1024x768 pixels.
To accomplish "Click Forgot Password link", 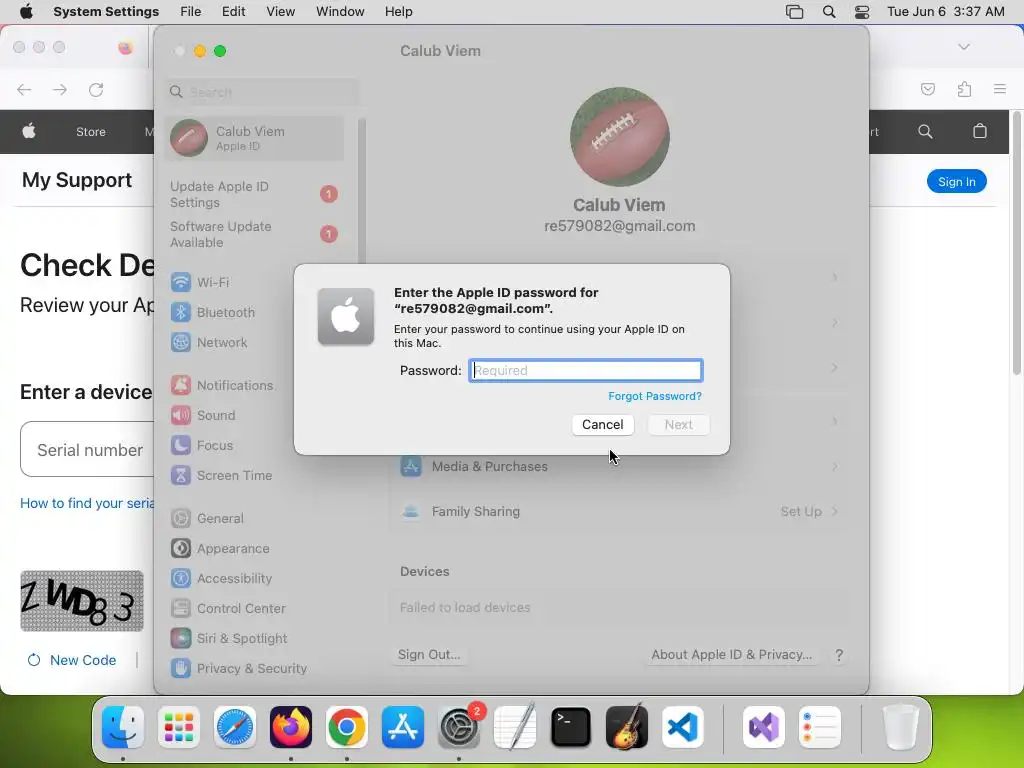I will tap(655, 396).
